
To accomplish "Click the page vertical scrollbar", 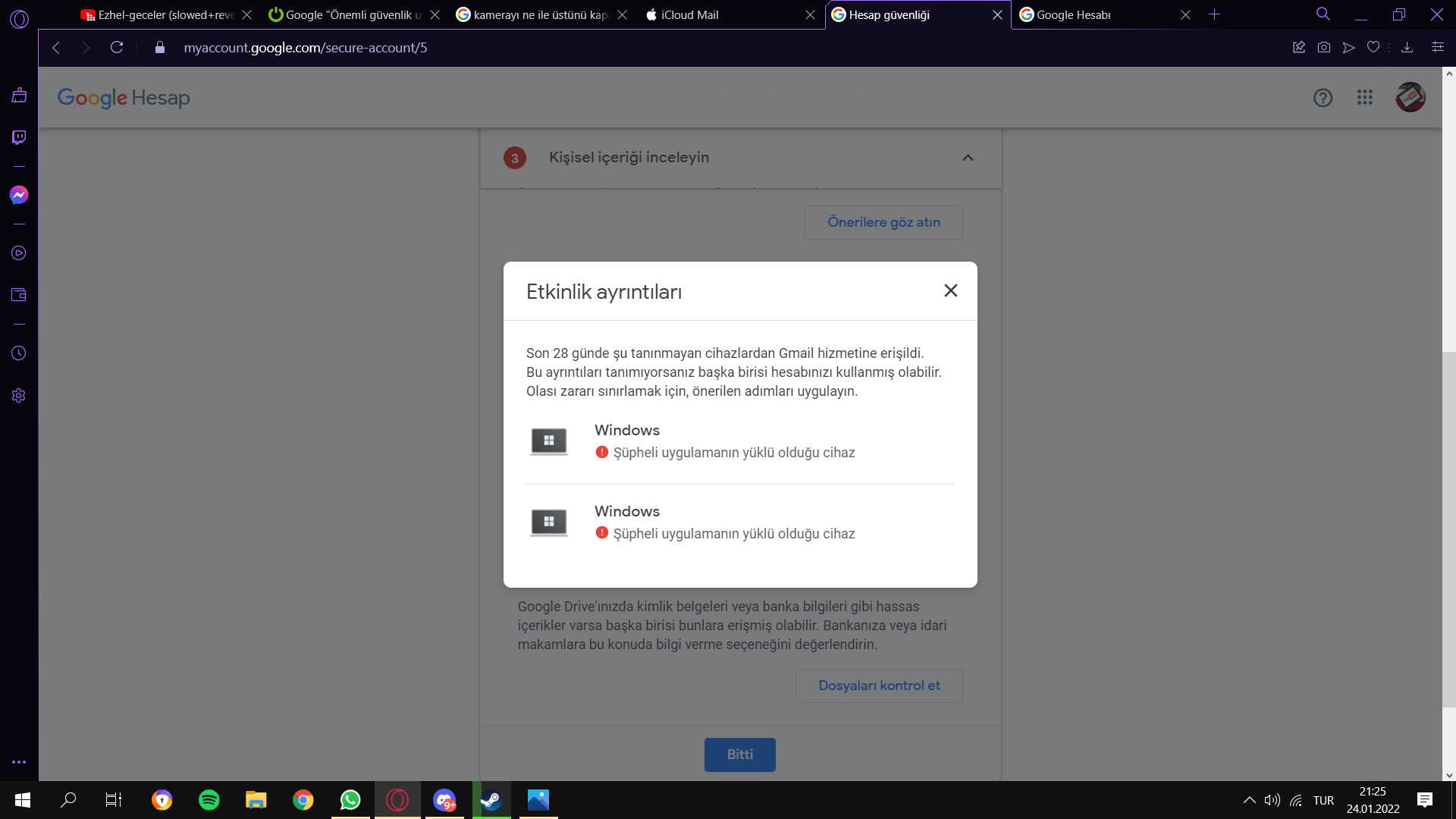I will pyautogui.click(x=1449, y=531).
